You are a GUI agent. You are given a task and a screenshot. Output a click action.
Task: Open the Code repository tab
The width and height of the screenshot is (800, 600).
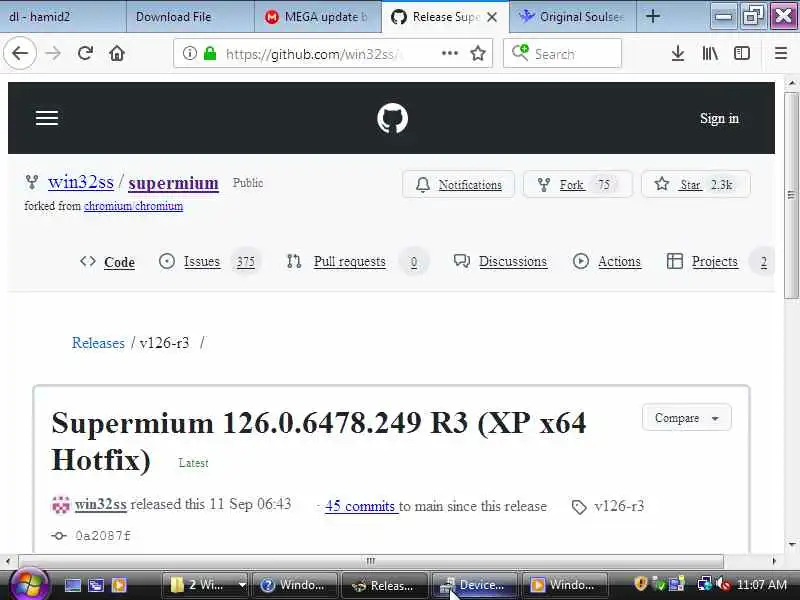coord(108,262)
